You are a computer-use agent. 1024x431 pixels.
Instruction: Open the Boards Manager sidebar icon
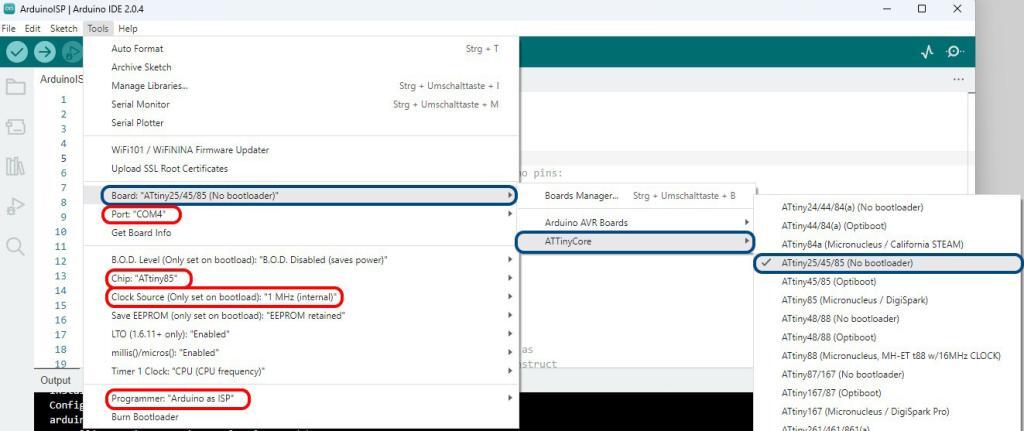(x=15, y=127)
